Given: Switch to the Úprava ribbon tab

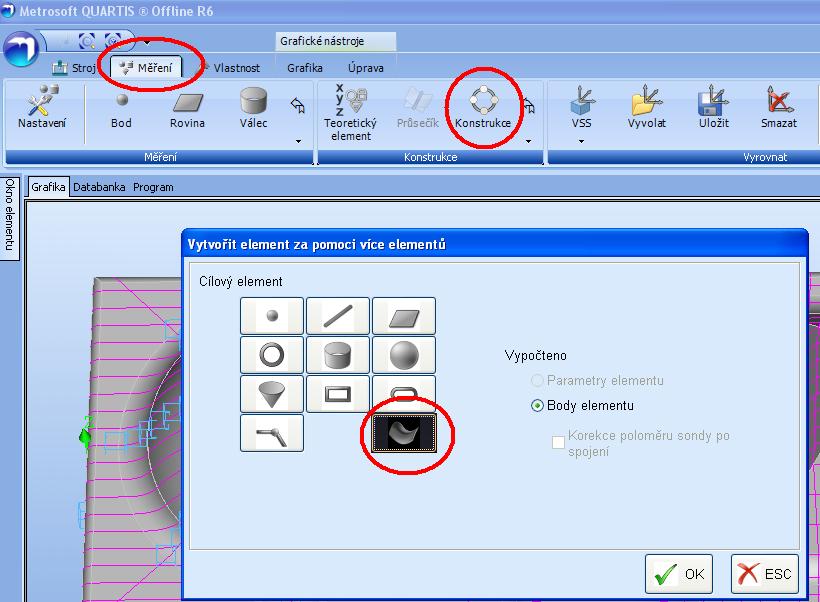Looking at the screenshot, I should point(366,67).
